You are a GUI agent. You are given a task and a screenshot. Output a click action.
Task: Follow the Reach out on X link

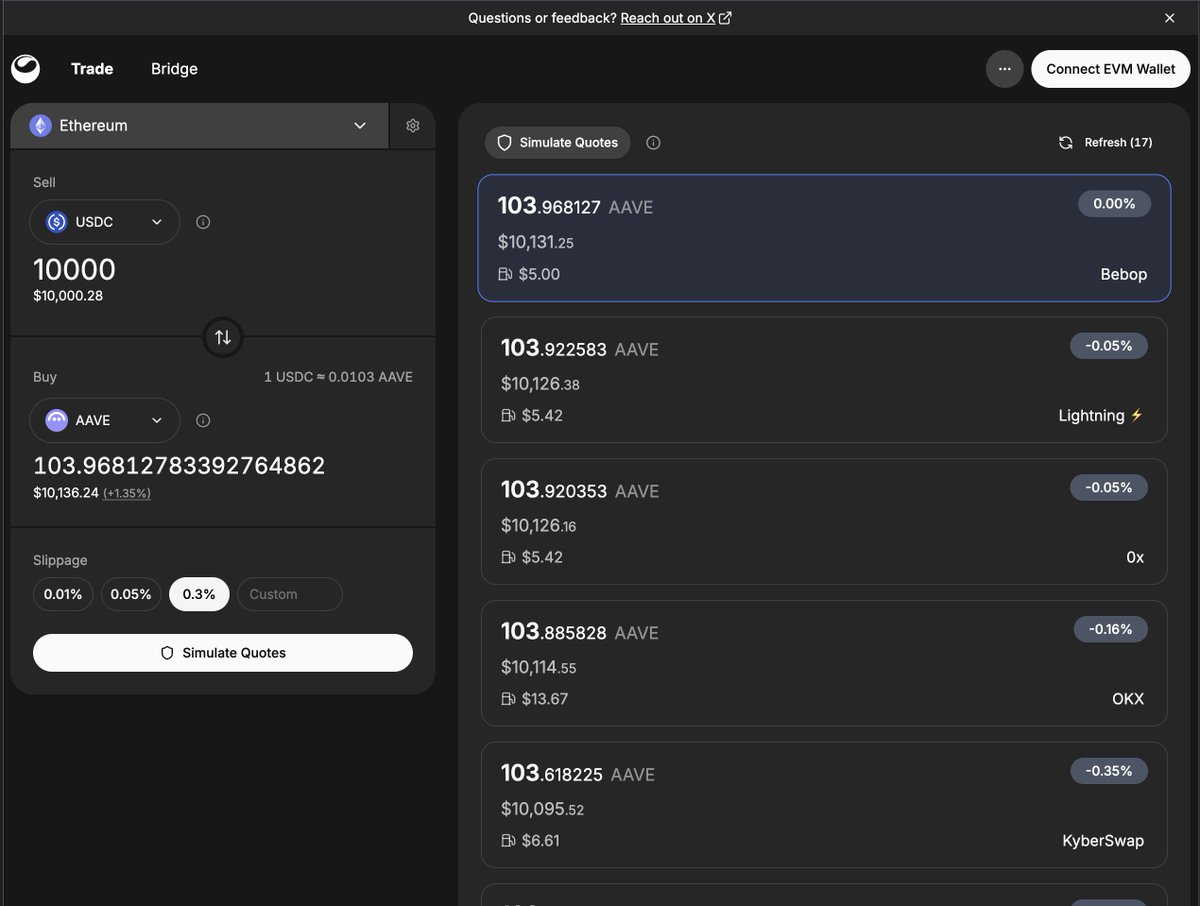click(668, 18)
